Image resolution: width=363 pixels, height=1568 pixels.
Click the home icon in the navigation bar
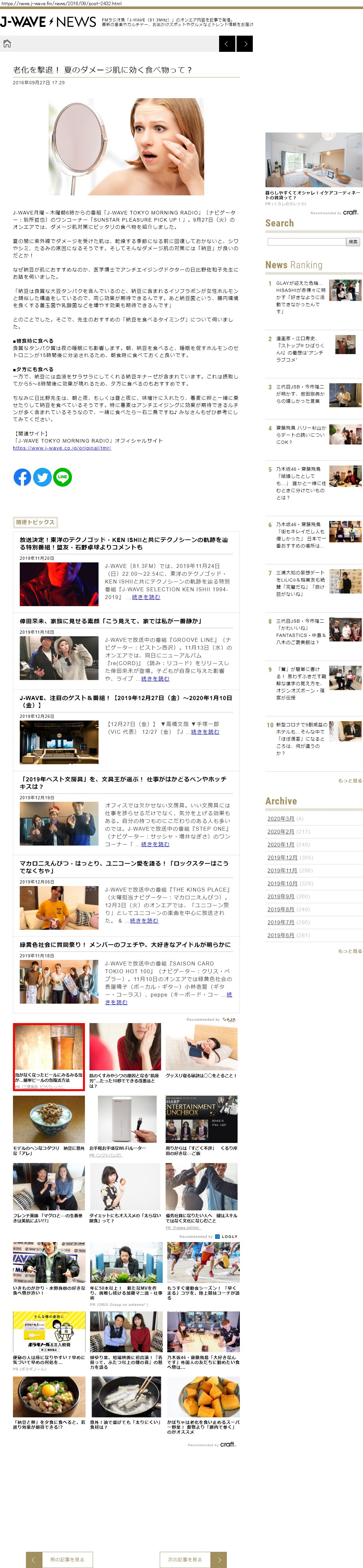(7, 43)
